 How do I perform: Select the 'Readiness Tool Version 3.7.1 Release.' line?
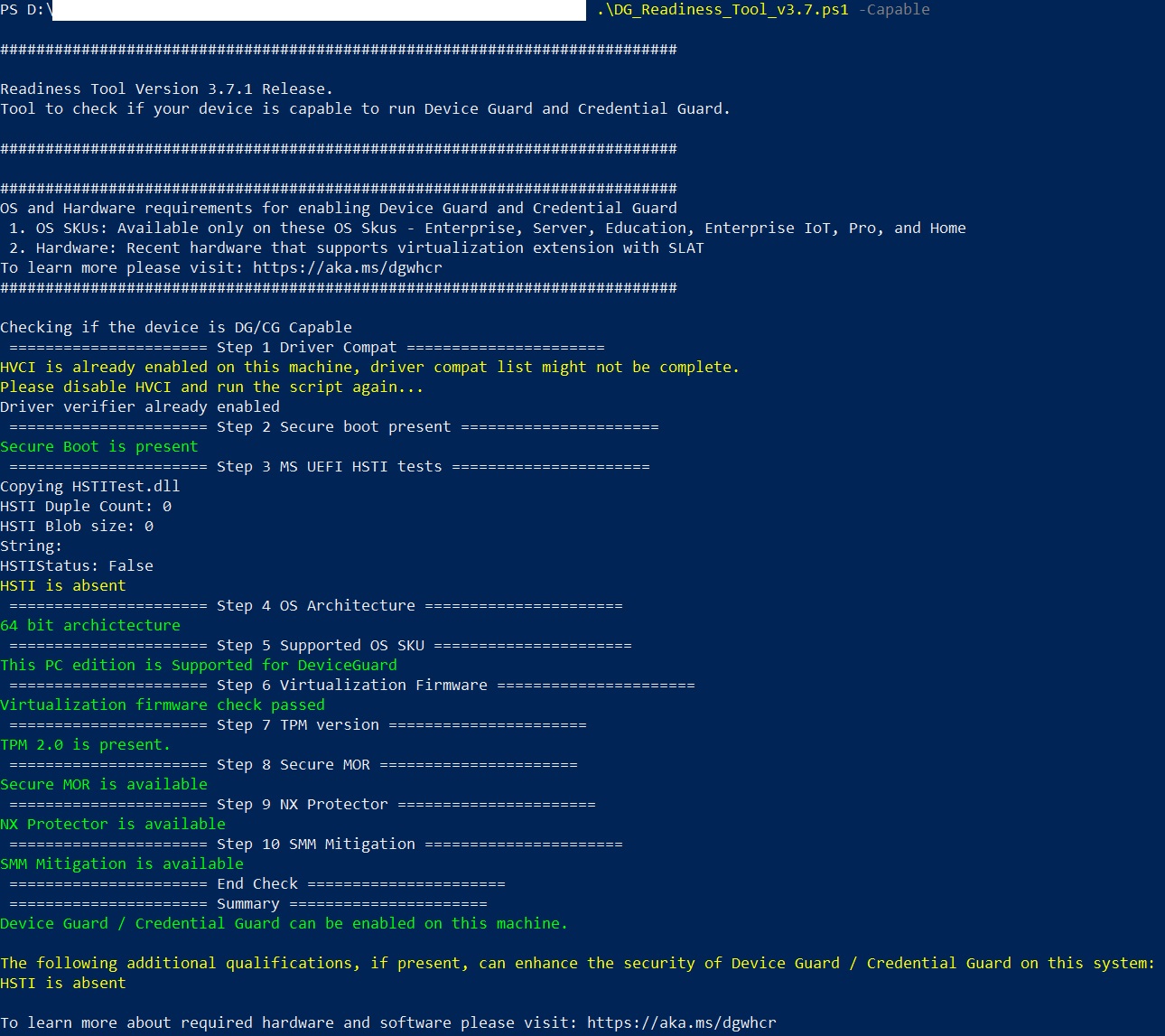(x=167, y=89)
